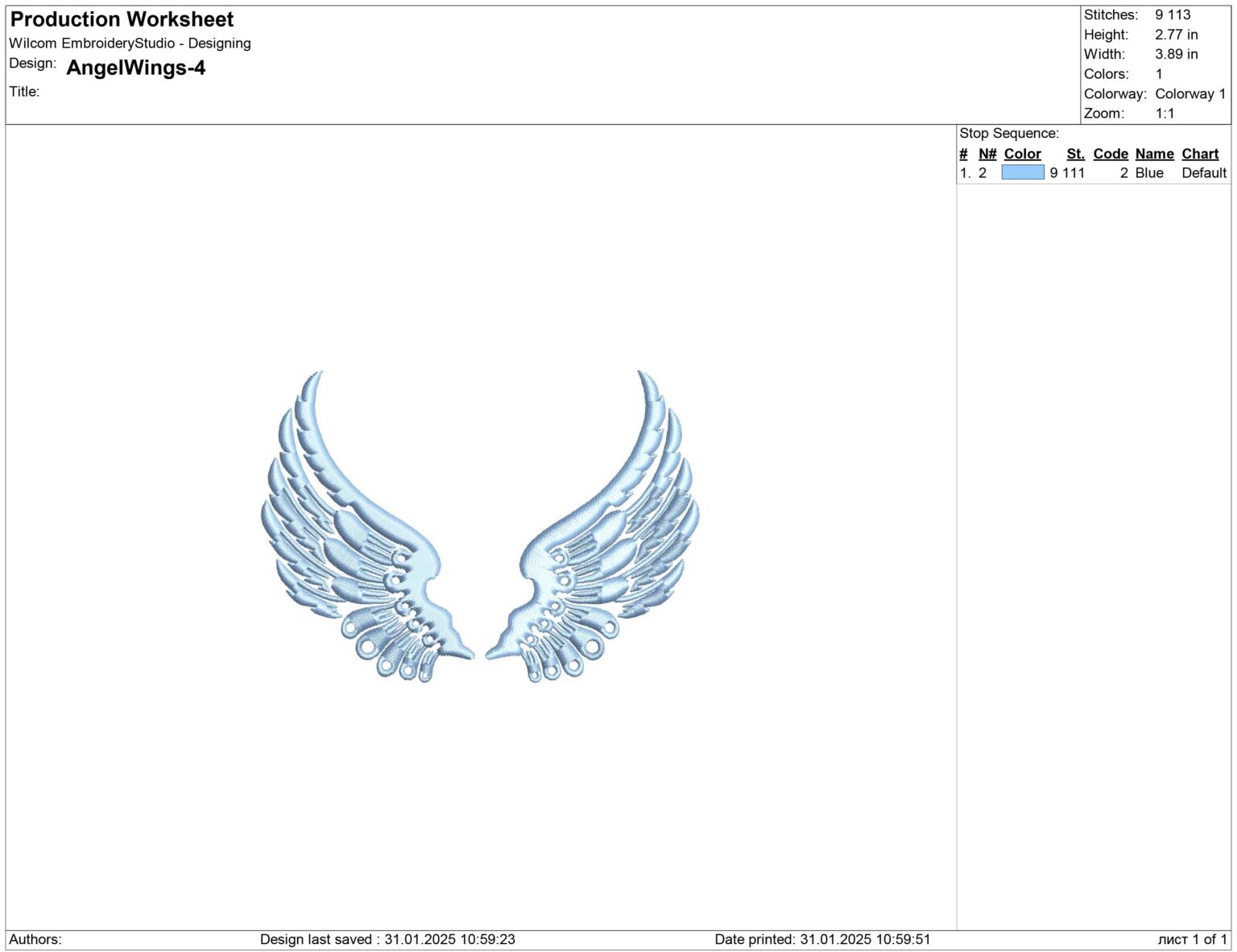Click the "Chart" column header
Viewport: 1237px width, 952px height.
pyautogui.click(x=1199, y=154)
